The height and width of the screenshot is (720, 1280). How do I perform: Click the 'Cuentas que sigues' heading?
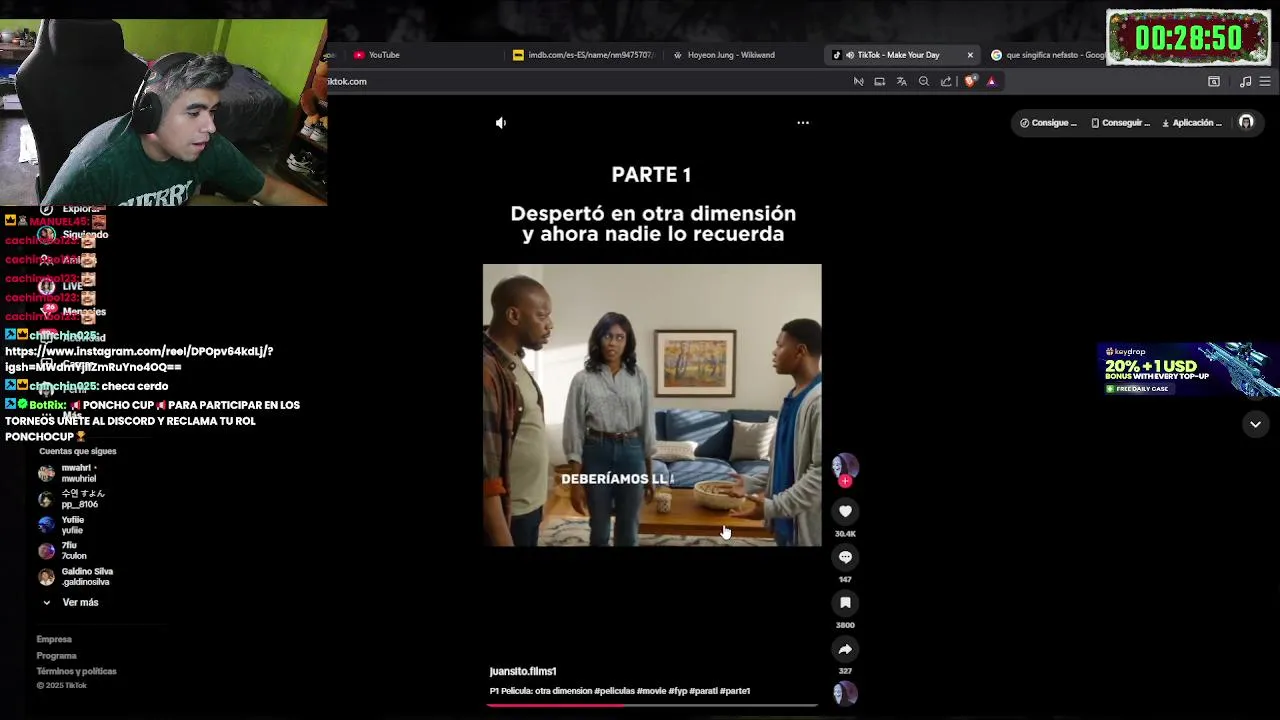(x=78, y=451)
